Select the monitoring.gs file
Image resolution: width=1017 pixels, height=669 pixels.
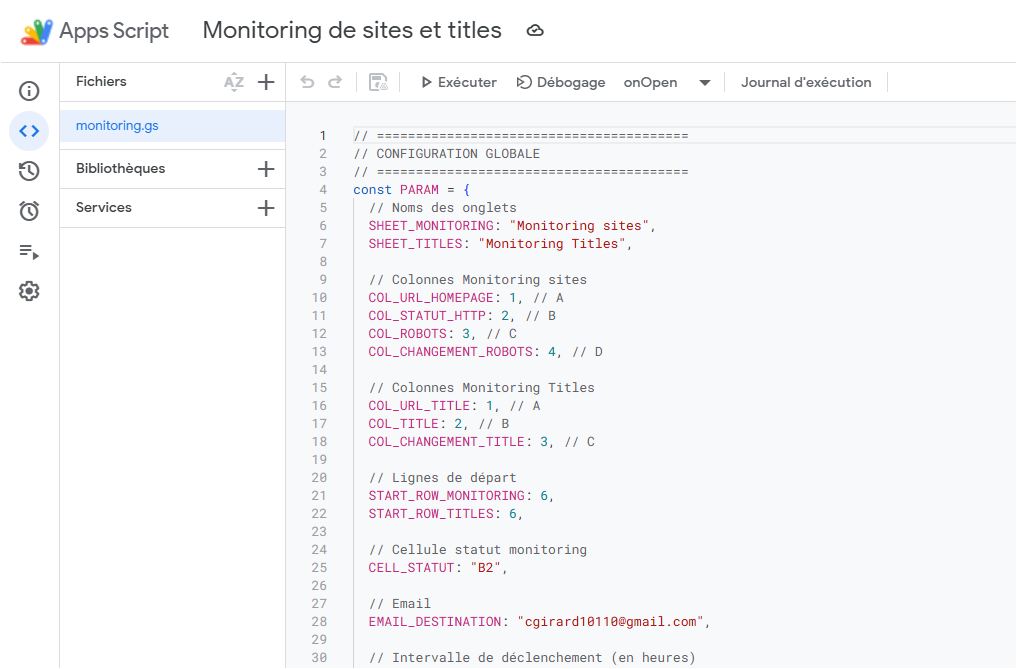point(117,126)
